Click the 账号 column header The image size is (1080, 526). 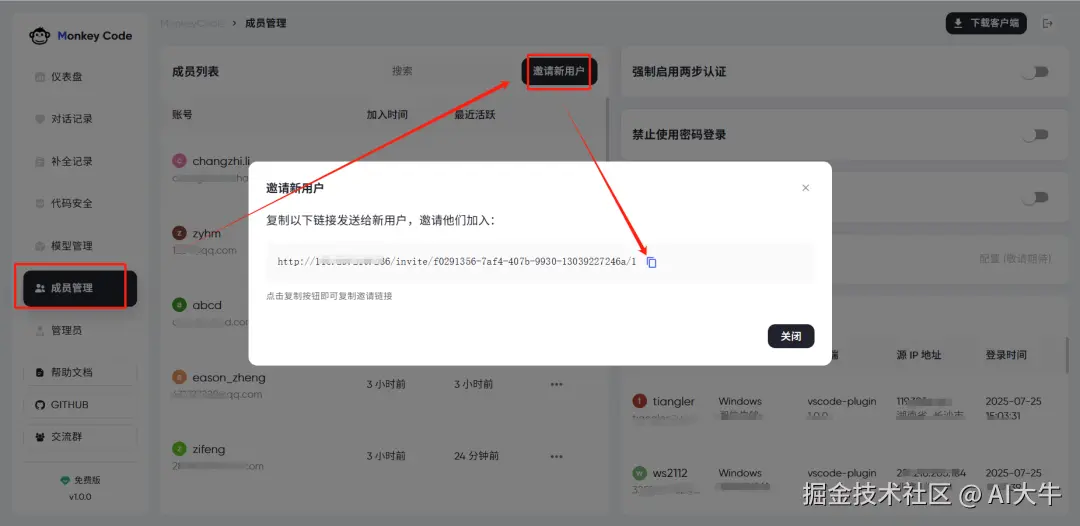coord(182,115)
